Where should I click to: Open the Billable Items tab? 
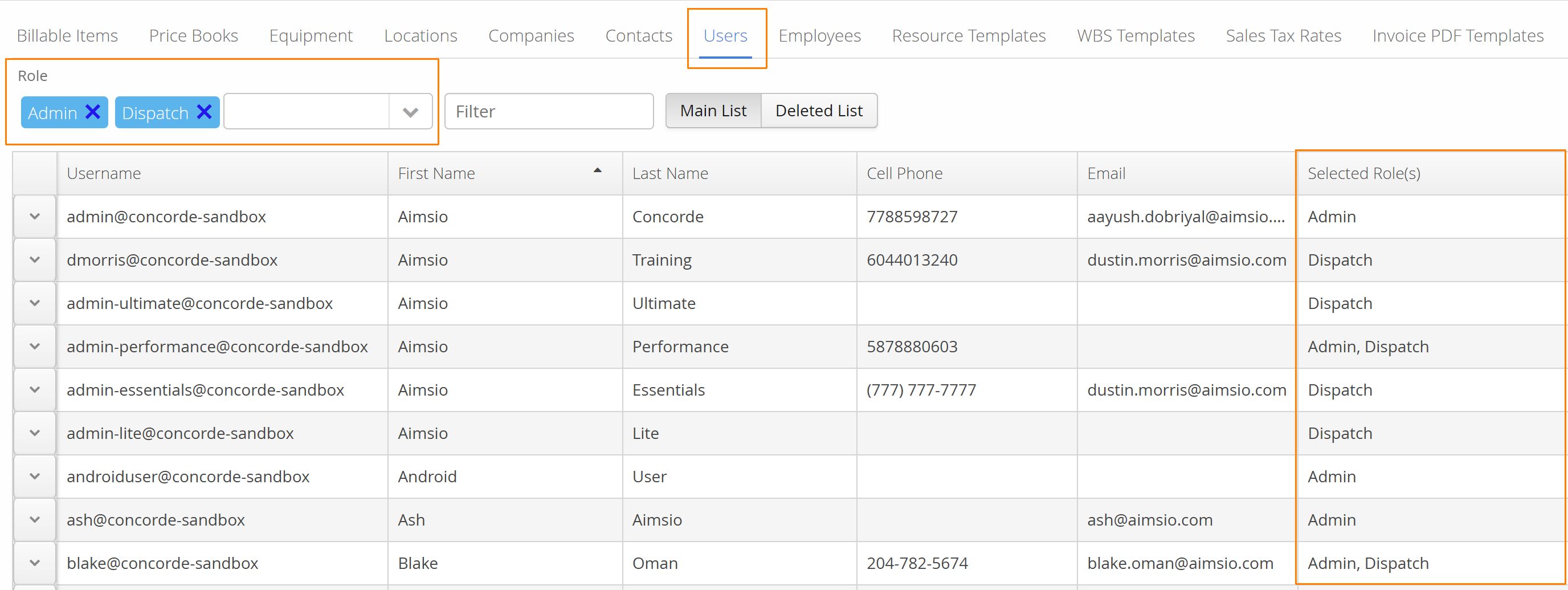click(x=68, y=36)
